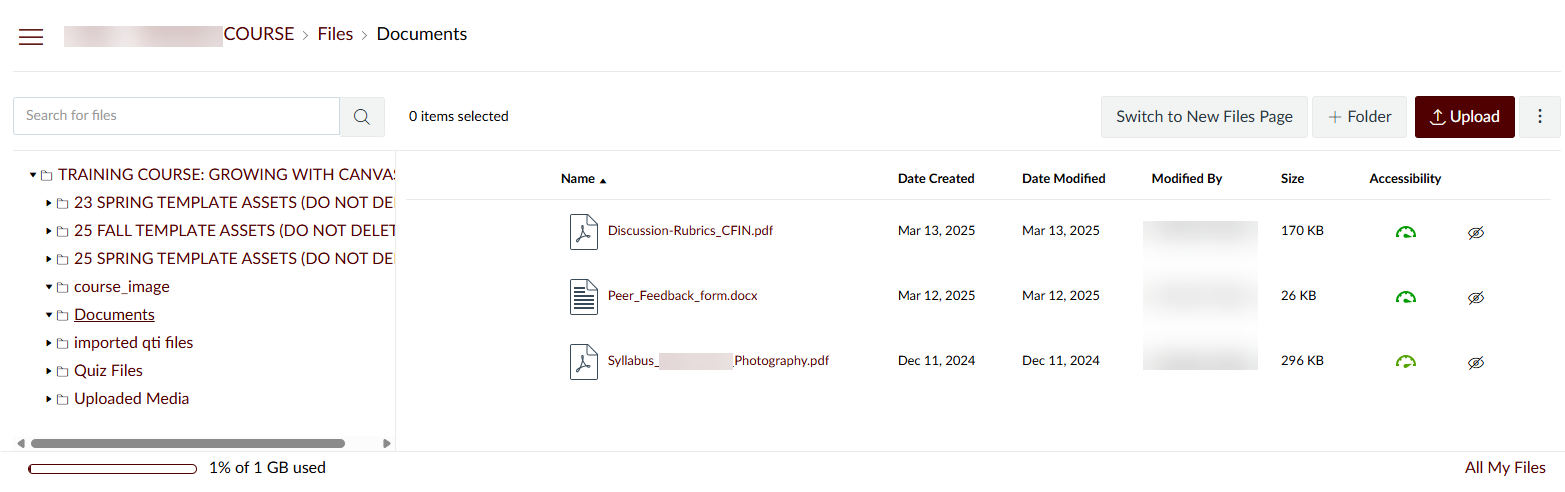
Task: Select the Uploaded Media folder in tree
Action: tap(131, 399)
